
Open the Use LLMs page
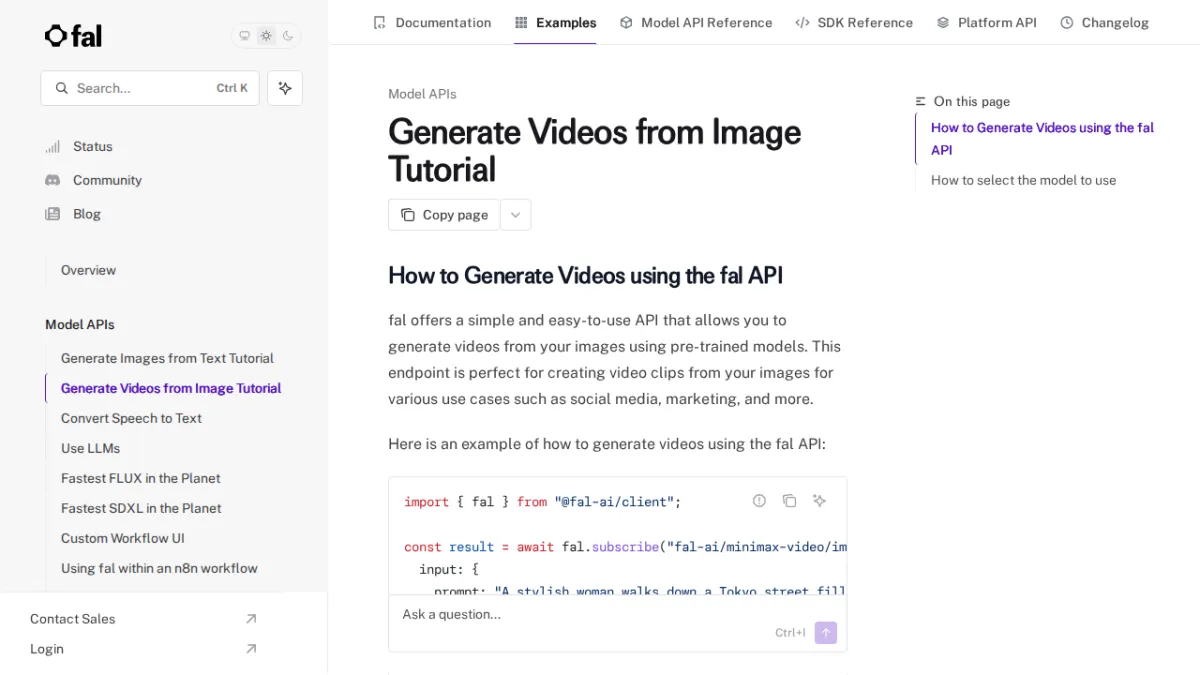90,448
